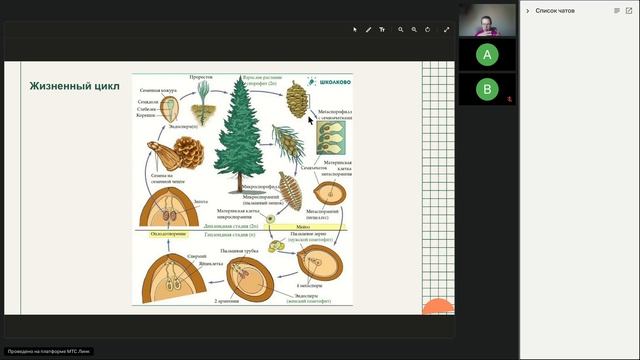Pop out the chat panel in new window
This screenshot has height=360, width=640.
coord(629,11)
